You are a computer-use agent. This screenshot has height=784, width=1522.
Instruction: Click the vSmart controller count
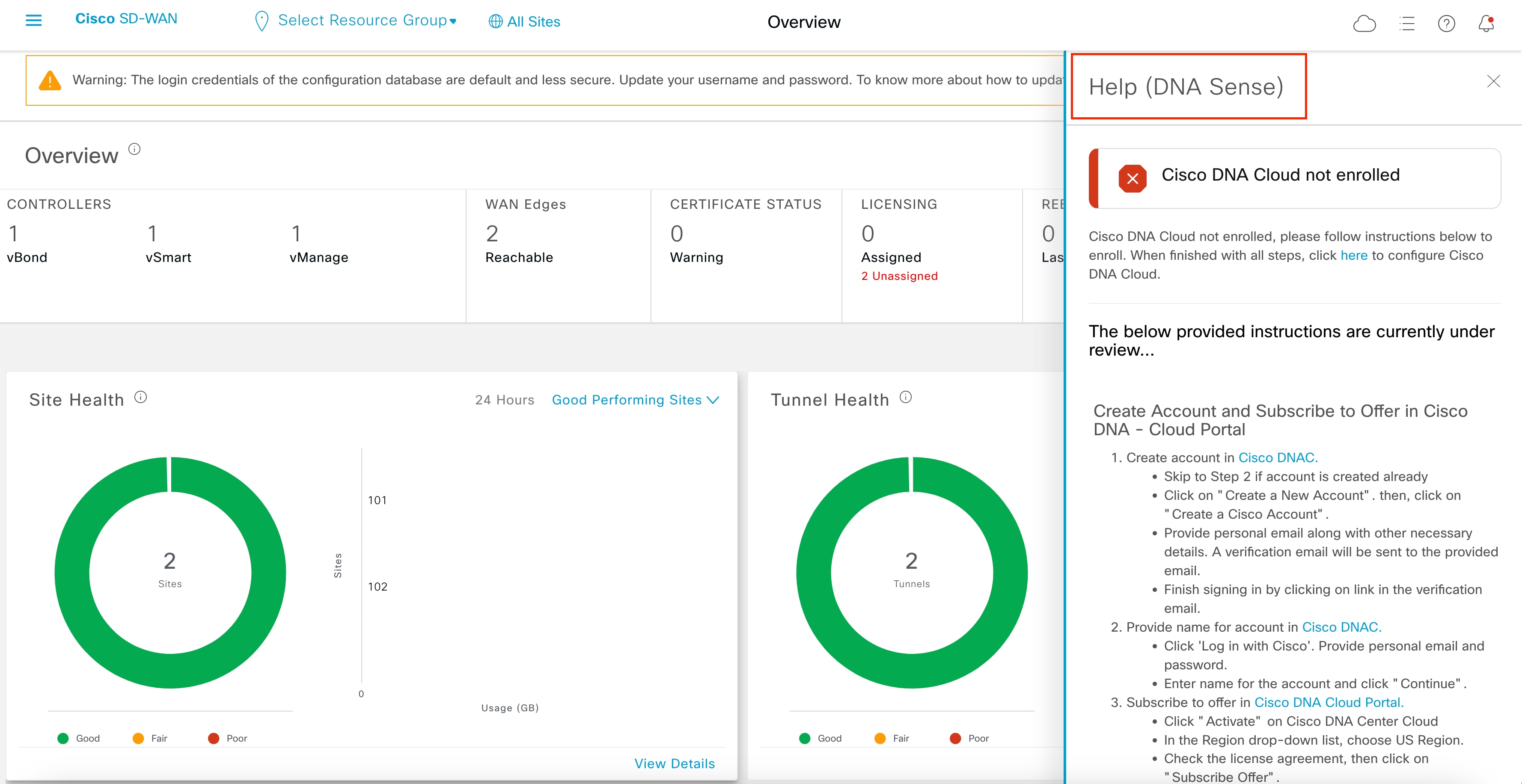tap(152, 234)
